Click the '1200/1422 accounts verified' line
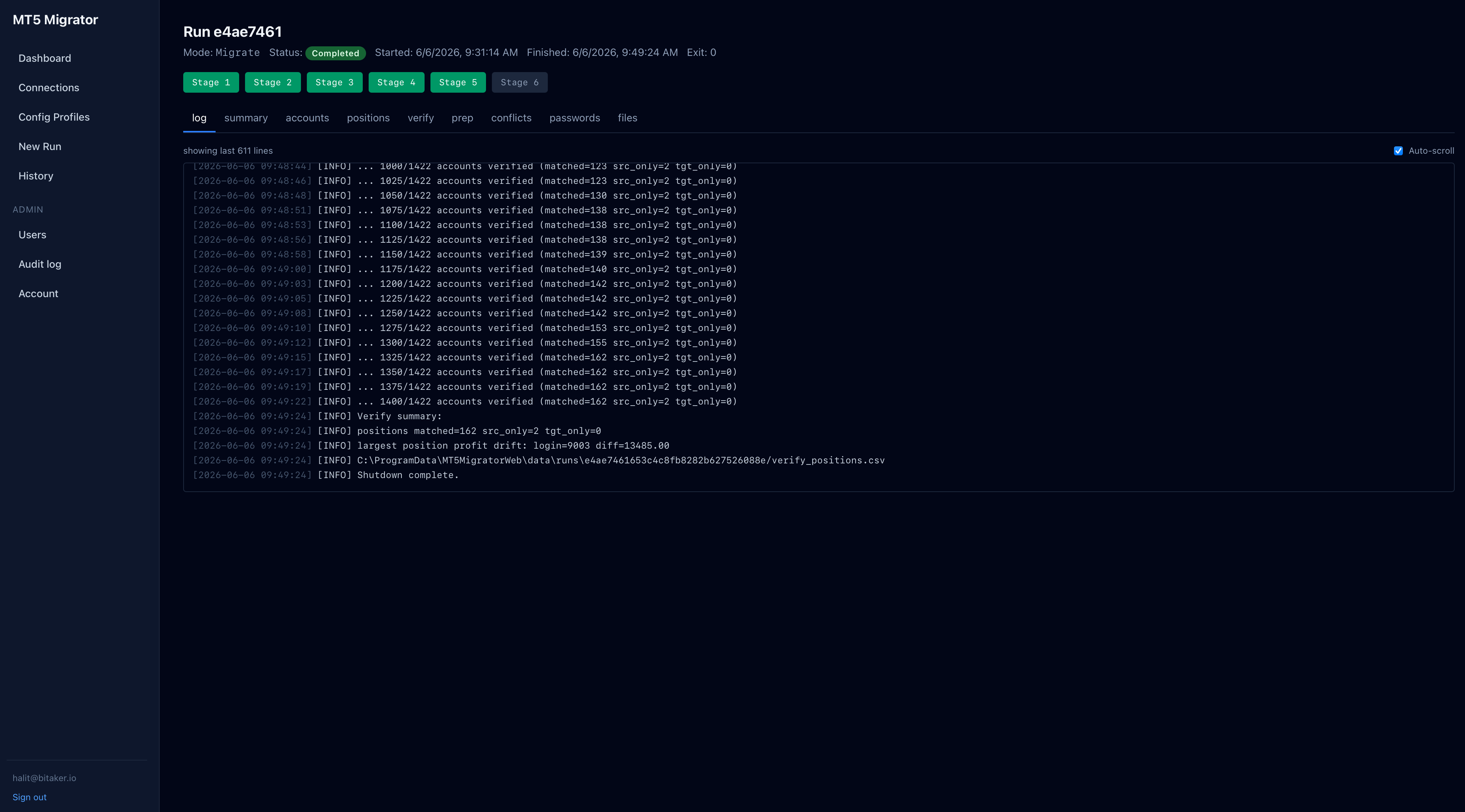Image resolution: width=1465 pixels, height=812 pixels. tap(465, 284)
